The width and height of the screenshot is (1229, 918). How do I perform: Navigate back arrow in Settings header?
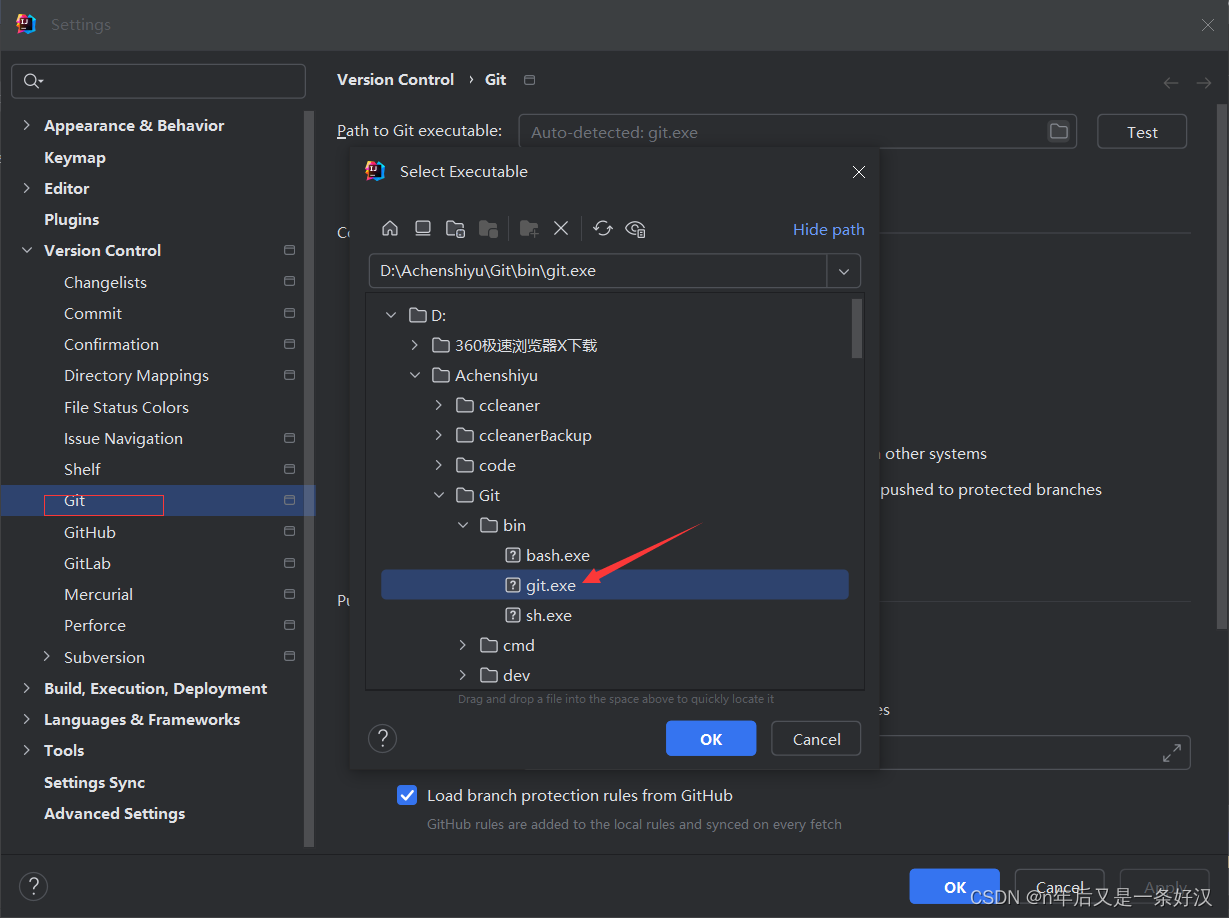1171,83
